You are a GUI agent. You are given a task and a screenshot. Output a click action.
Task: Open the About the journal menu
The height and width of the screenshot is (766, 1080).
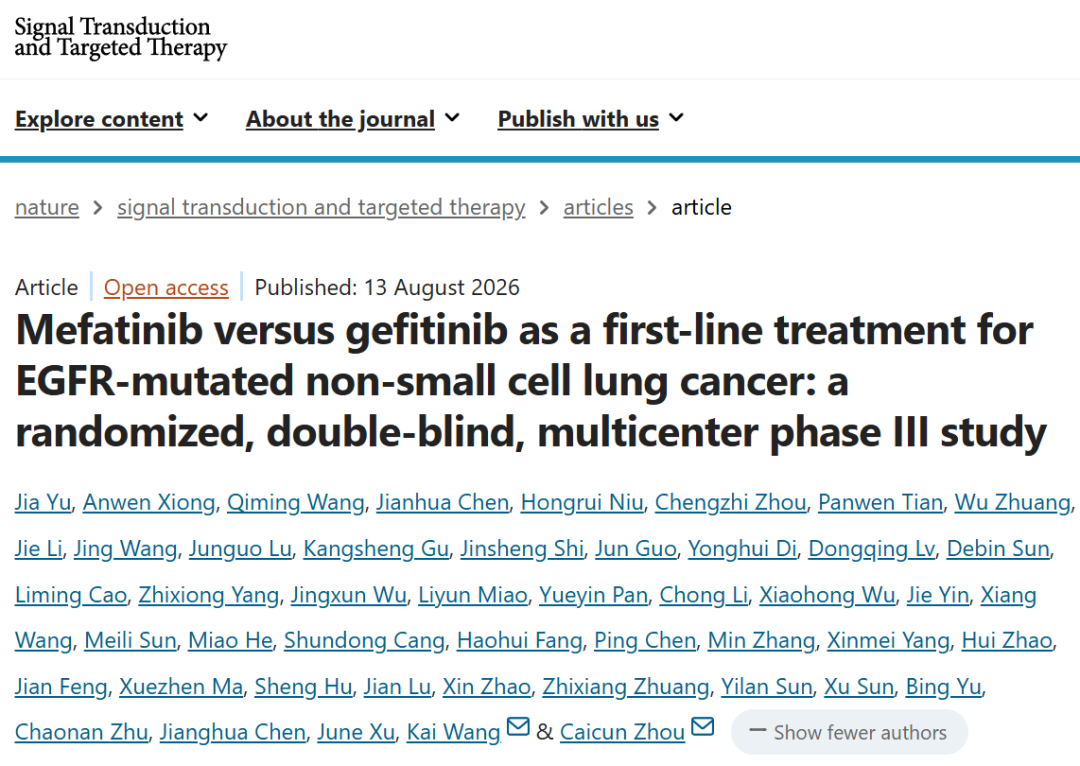coord(353,119)
